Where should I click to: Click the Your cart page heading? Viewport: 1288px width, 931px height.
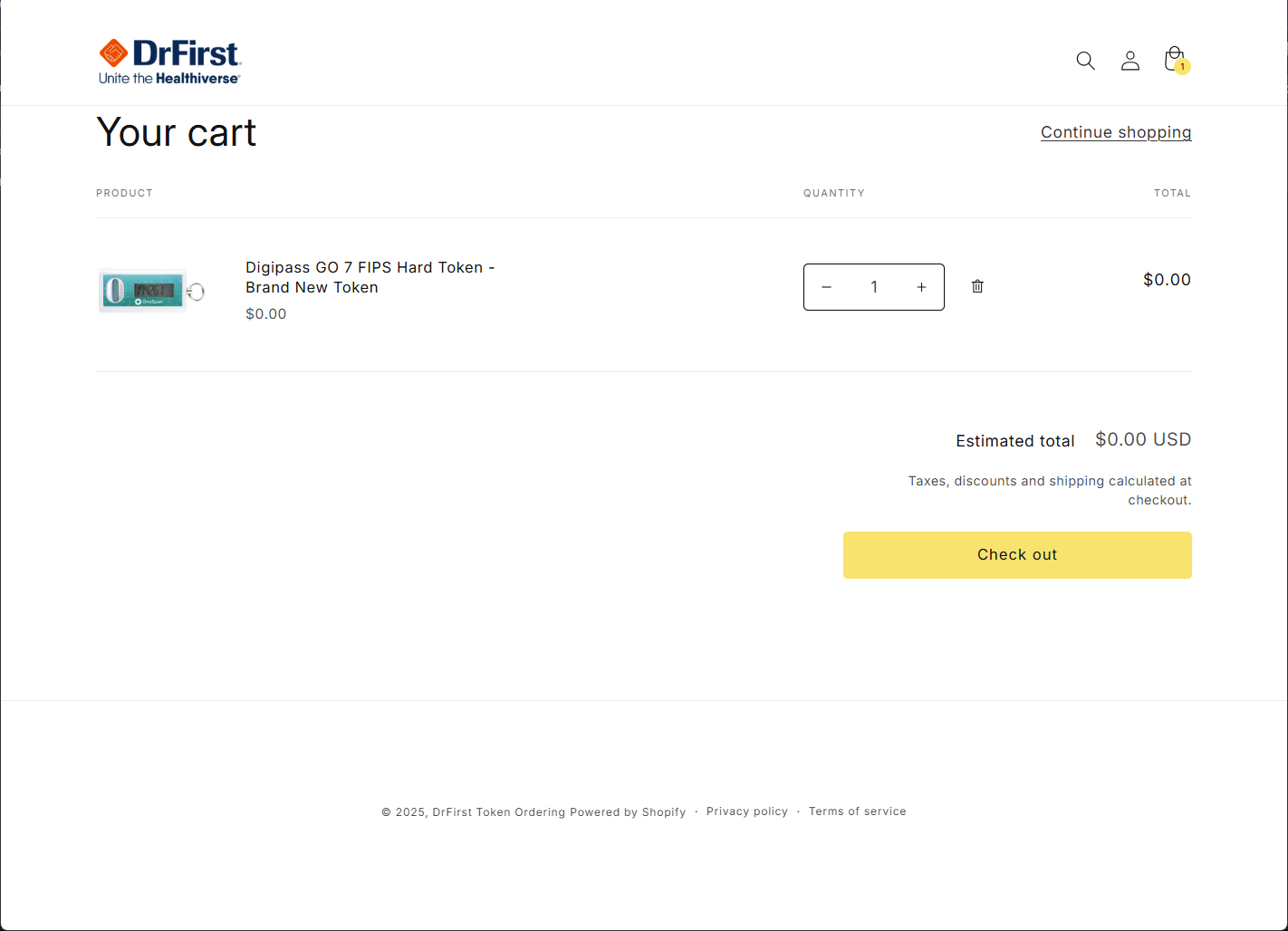tap(177, 133)
